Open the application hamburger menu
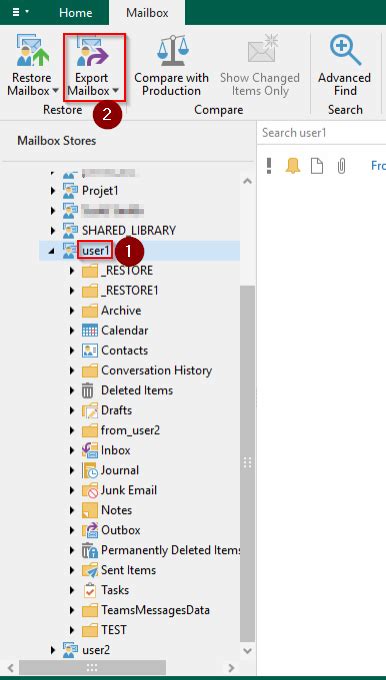 click(x=21, y=12)
